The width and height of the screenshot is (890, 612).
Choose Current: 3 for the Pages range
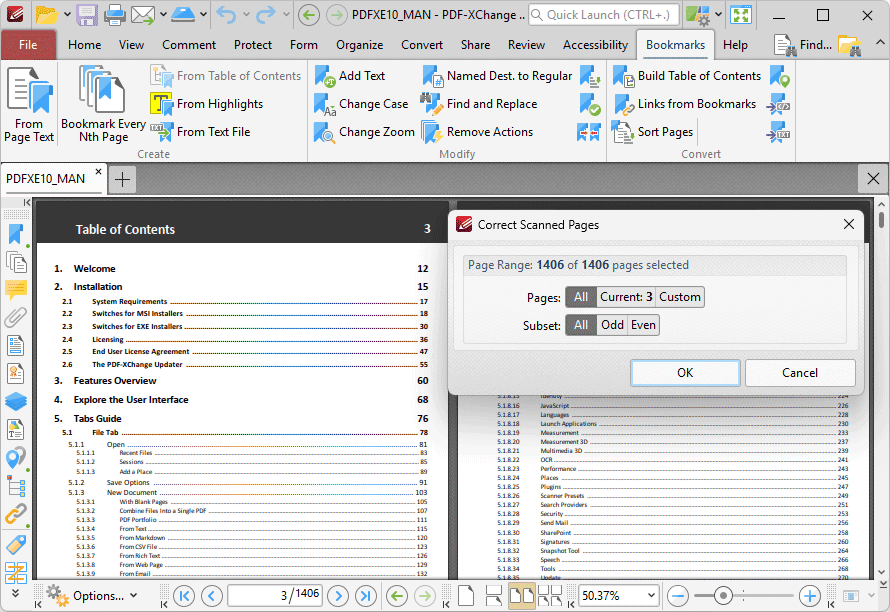[x=626, y=297]
